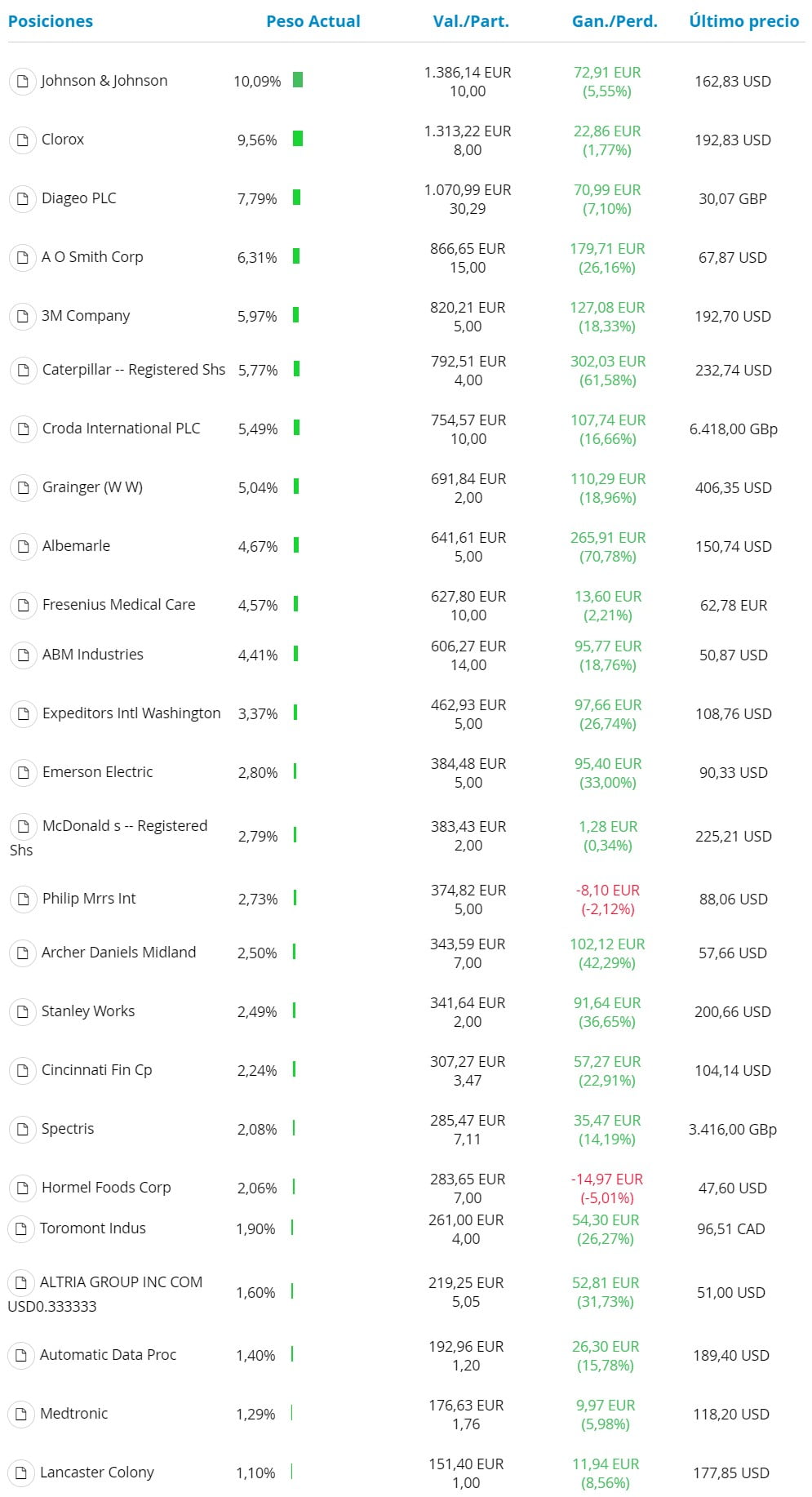The image size is (812, 1497).
Task: Click the Toromont Indus position name
Action: point(93,1228)
